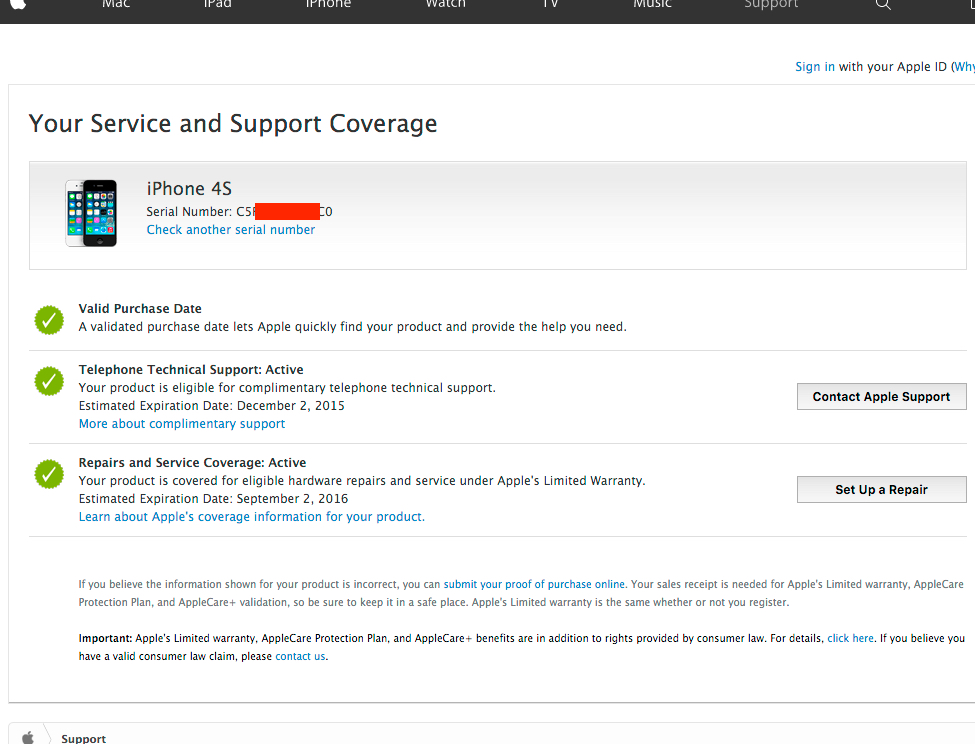
Task: Go to the iPhone tab in the top navigation
Action: [328, 5]
